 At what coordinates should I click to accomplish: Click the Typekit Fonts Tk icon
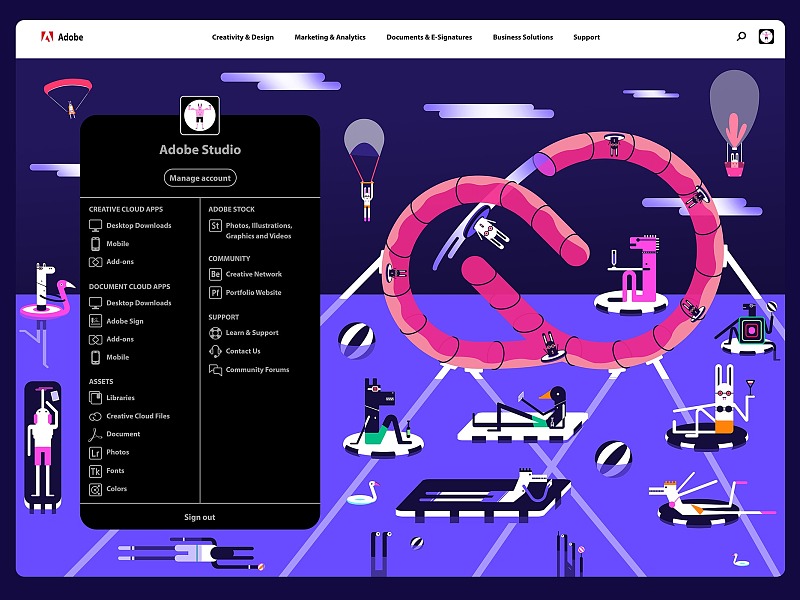click(x=96, y=471)
